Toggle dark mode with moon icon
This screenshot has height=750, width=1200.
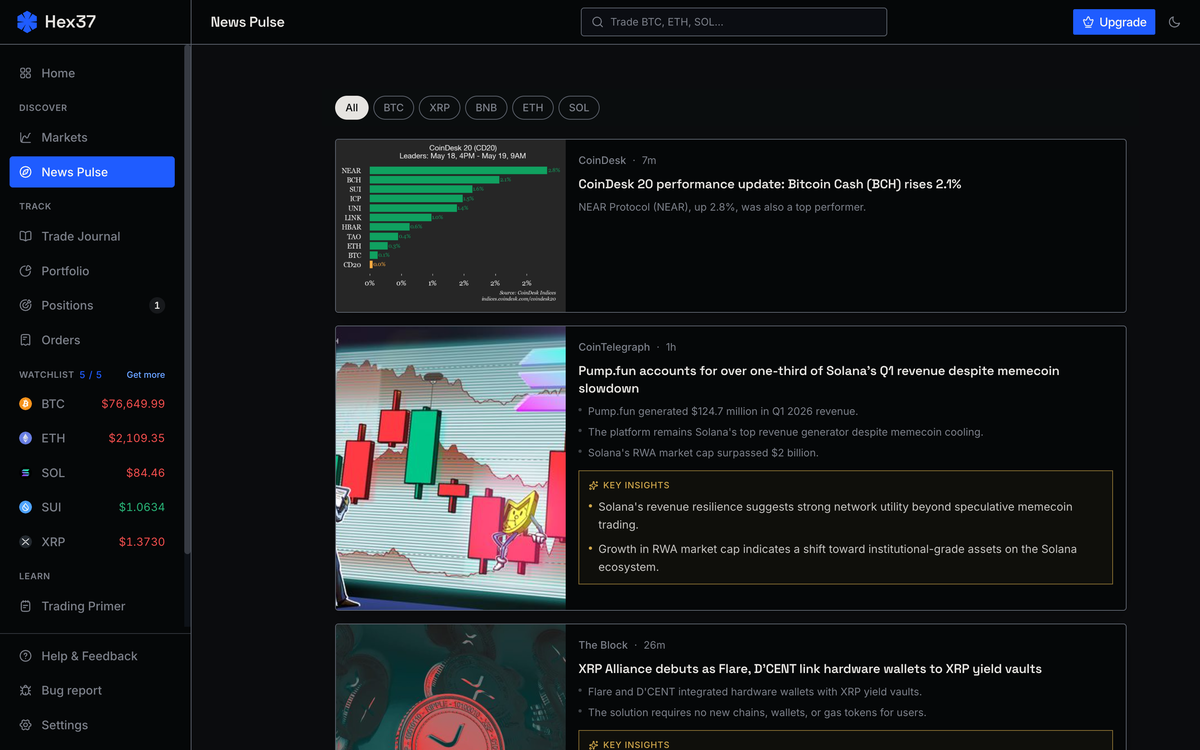pyautogui.click(x=1175, y=22)
